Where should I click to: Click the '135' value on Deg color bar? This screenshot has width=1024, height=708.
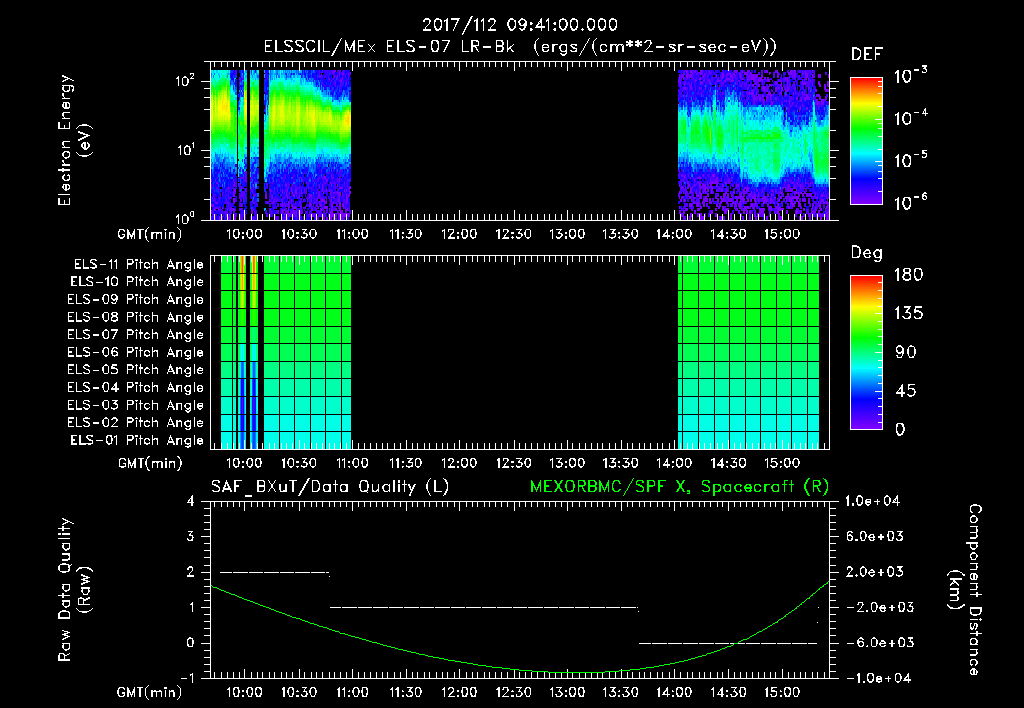(908, 314)
